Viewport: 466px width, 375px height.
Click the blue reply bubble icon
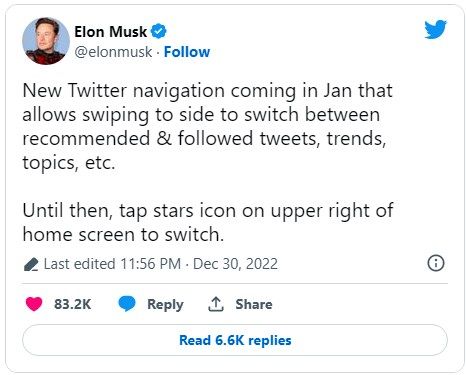(127, 304)
